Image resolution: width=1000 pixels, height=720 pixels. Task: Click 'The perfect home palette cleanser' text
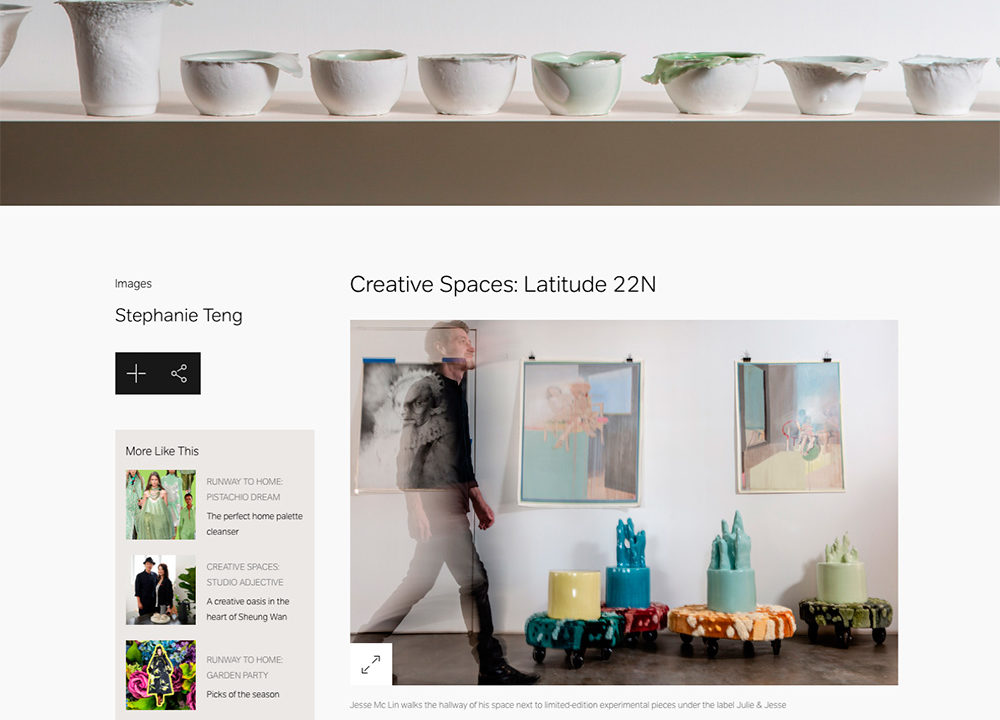254,524
